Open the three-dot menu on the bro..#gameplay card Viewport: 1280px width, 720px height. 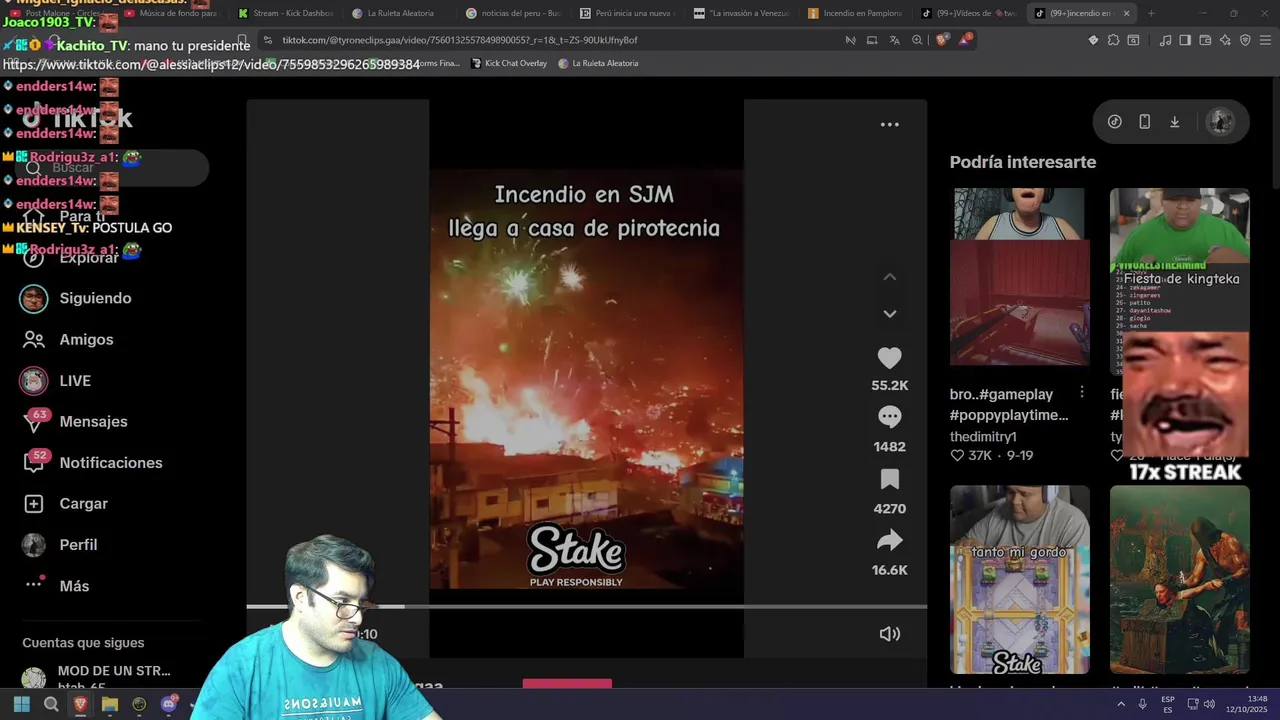1081,393
